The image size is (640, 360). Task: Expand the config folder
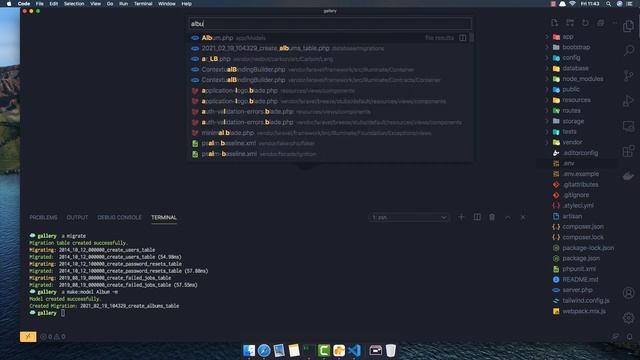(571, 58)
